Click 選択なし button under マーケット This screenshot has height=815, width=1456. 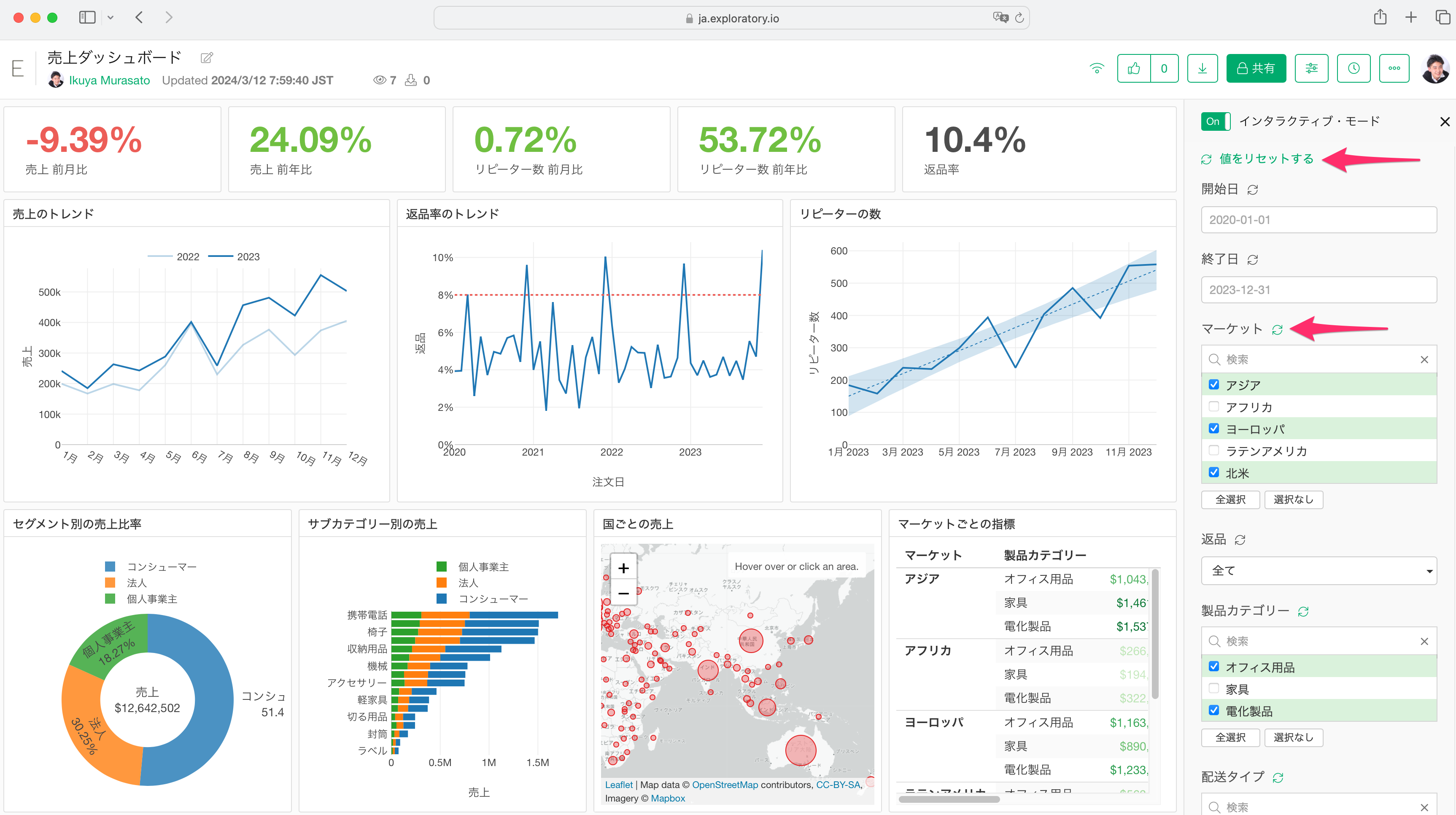pos(1293,499)
